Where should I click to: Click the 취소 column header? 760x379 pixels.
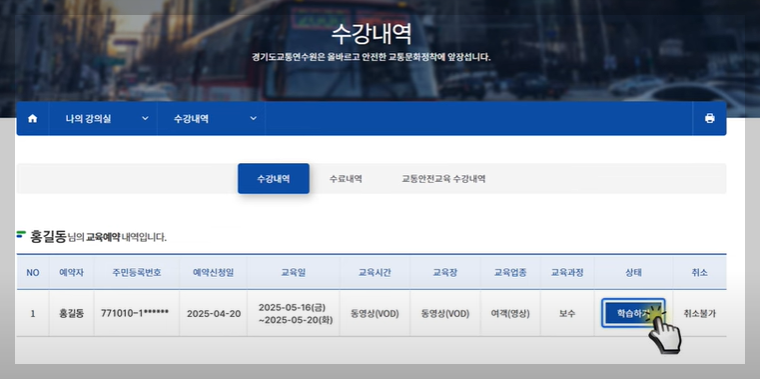pos(699,272)
